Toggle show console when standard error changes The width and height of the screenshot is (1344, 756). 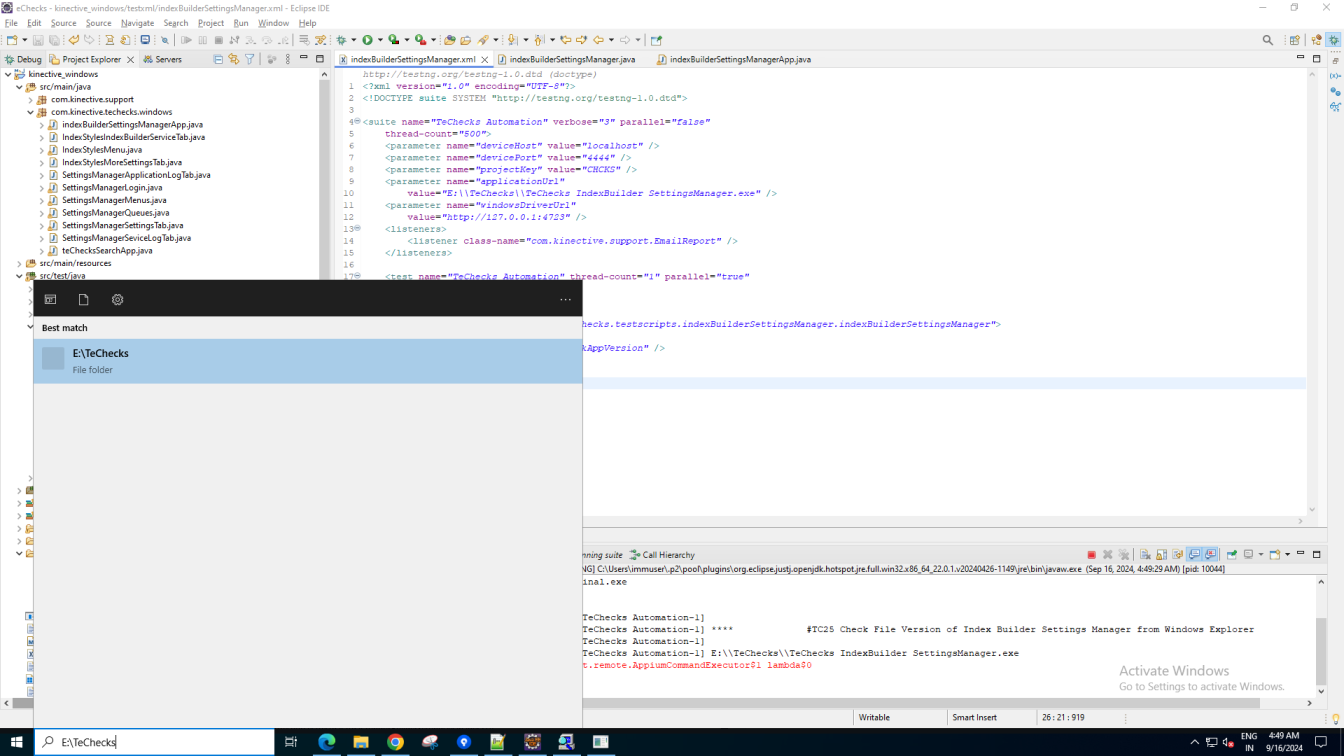1210,555
